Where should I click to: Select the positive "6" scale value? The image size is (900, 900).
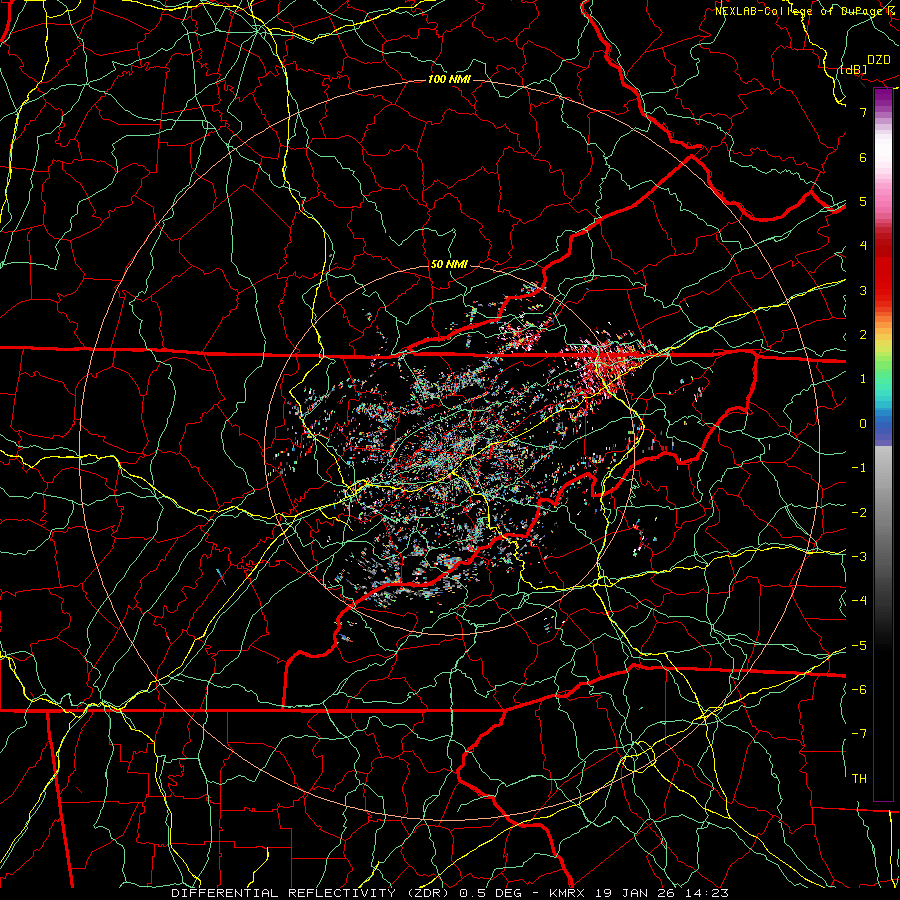863,157
